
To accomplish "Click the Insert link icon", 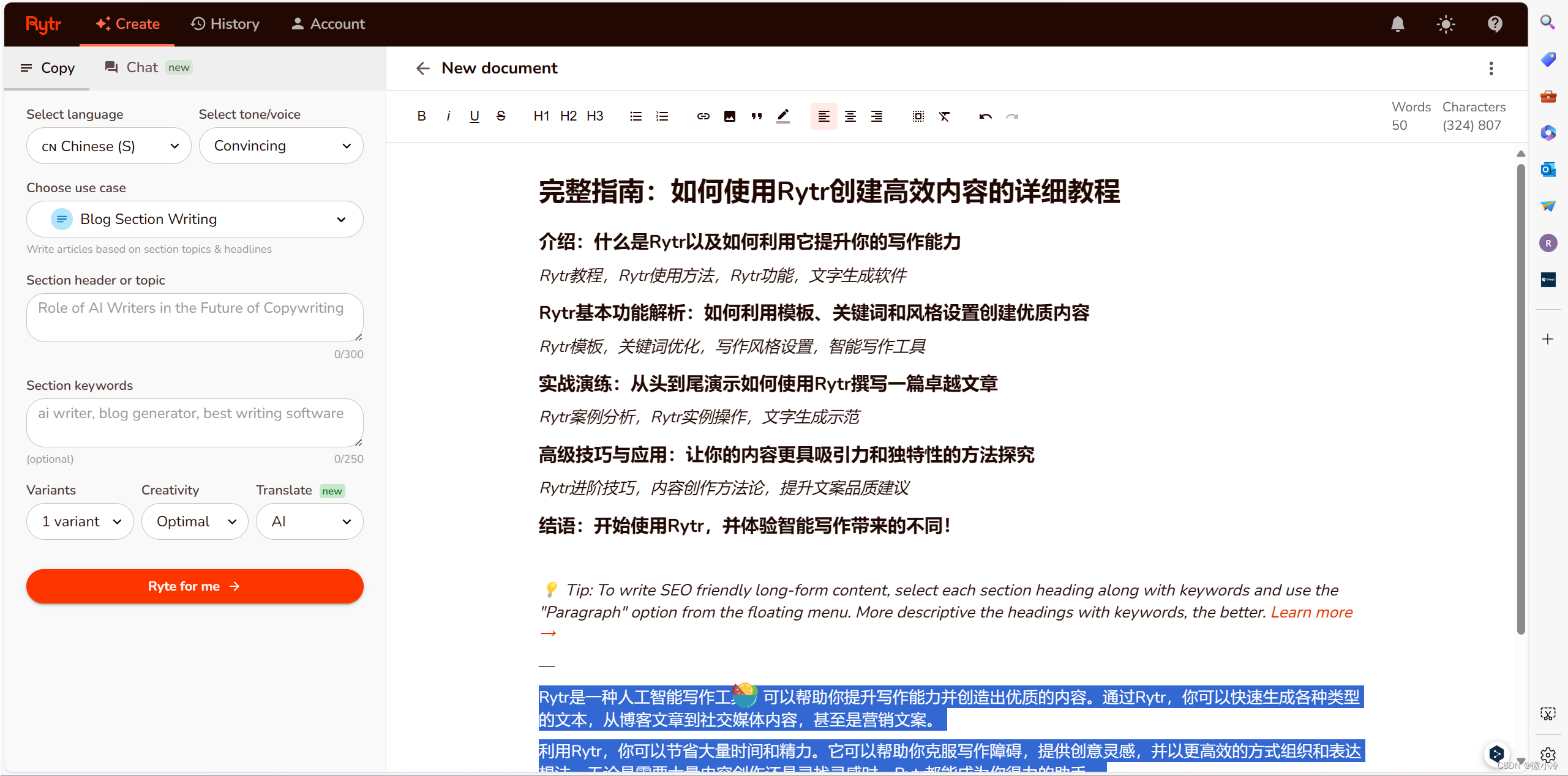I will [702, 116].
